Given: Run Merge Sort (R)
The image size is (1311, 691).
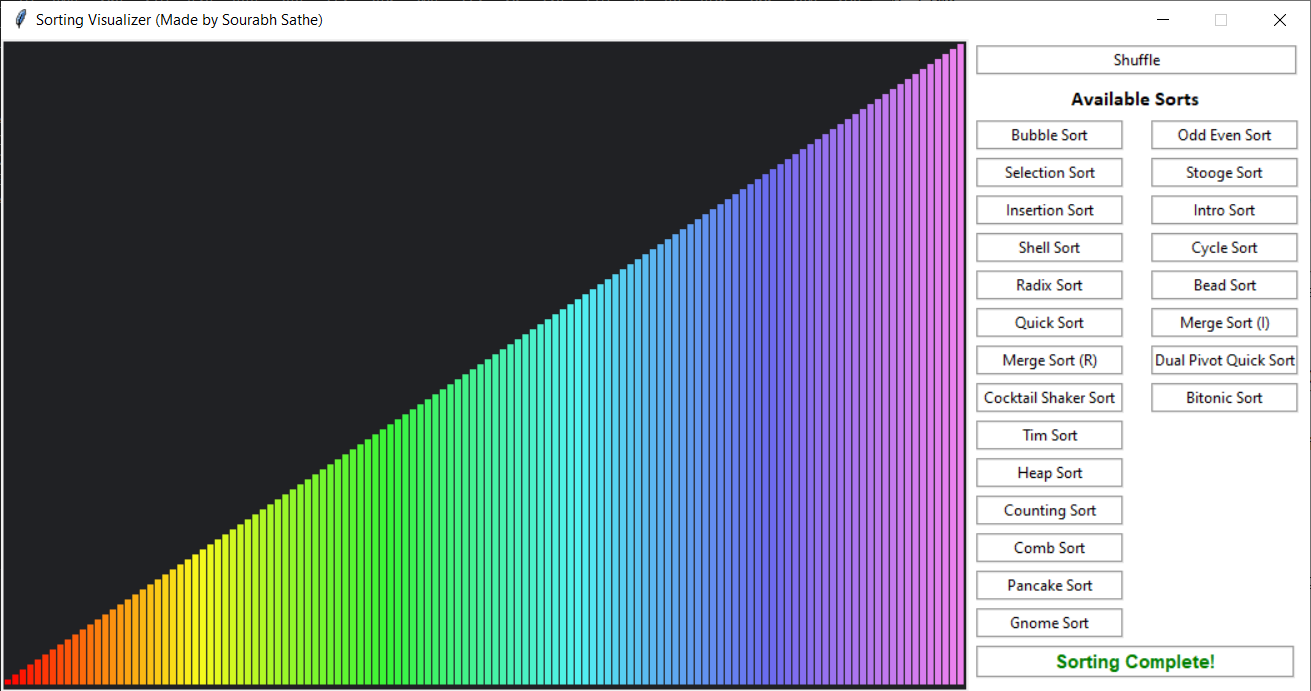Looking at the screenshot, I should [1049, 360].
